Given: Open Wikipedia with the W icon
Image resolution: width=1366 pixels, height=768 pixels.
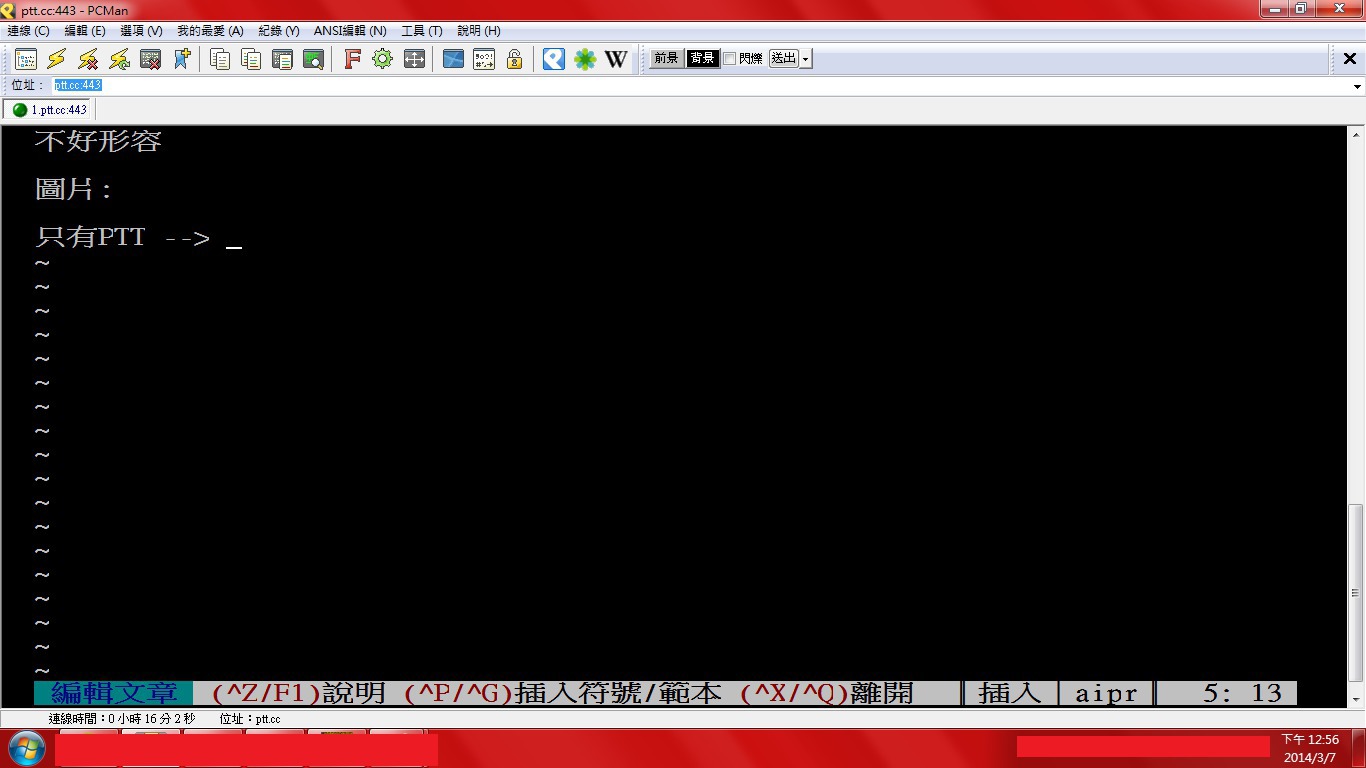Looking at the screenshot, I should (x=616, y=59).
